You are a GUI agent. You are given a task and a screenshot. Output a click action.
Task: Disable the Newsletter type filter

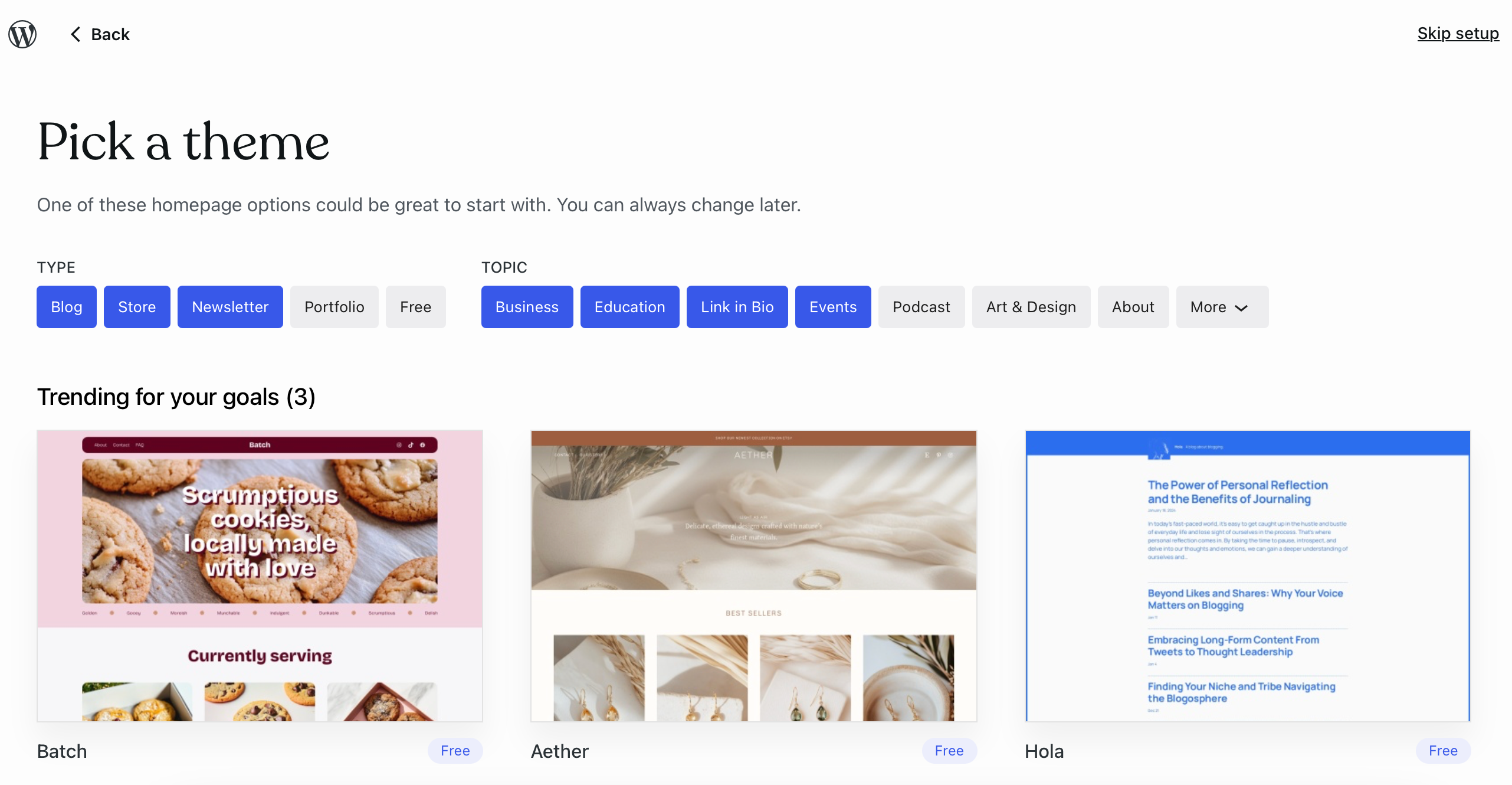point(229,307)
